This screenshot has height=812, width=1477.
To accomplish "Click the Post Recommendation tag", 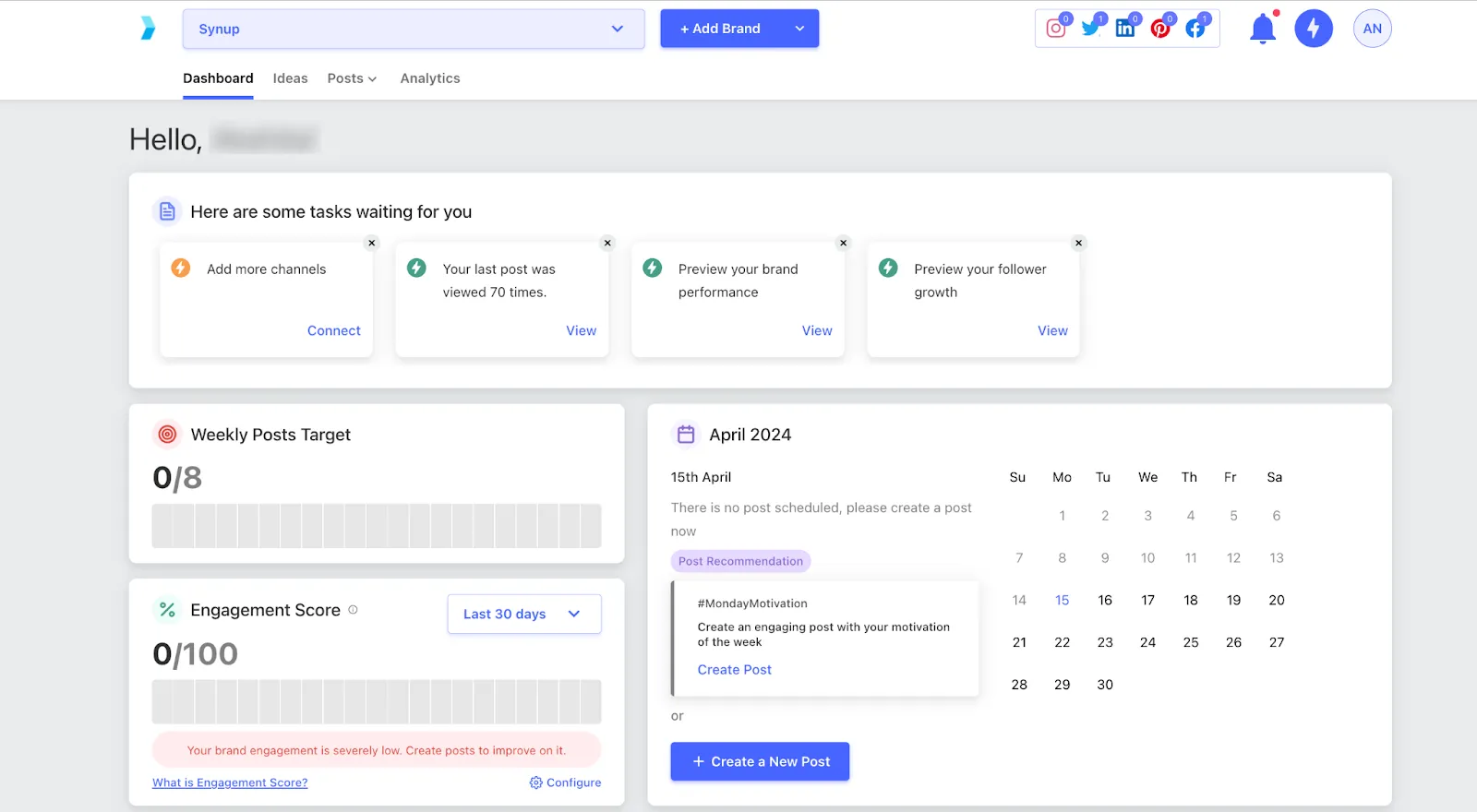I will (740, 561).
